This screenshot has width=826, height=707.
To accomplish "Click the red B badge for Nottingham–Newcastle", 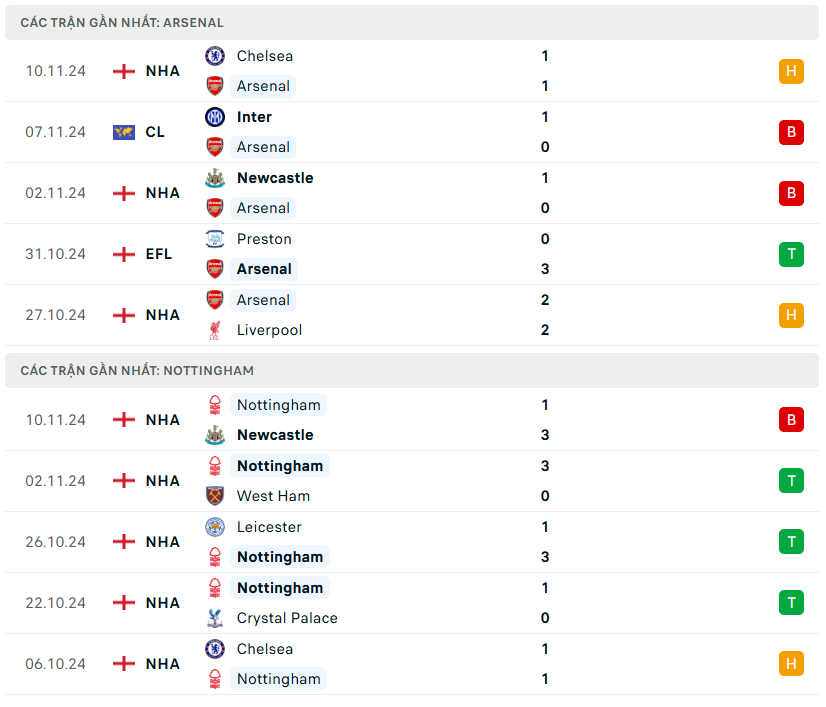I will [x=791, y=420].
